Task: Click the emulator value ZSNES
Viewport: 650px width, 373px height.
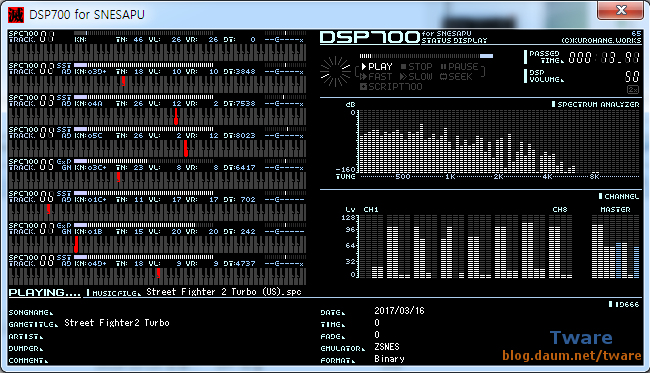Action: pyautogui.click(x=387, y=346)
